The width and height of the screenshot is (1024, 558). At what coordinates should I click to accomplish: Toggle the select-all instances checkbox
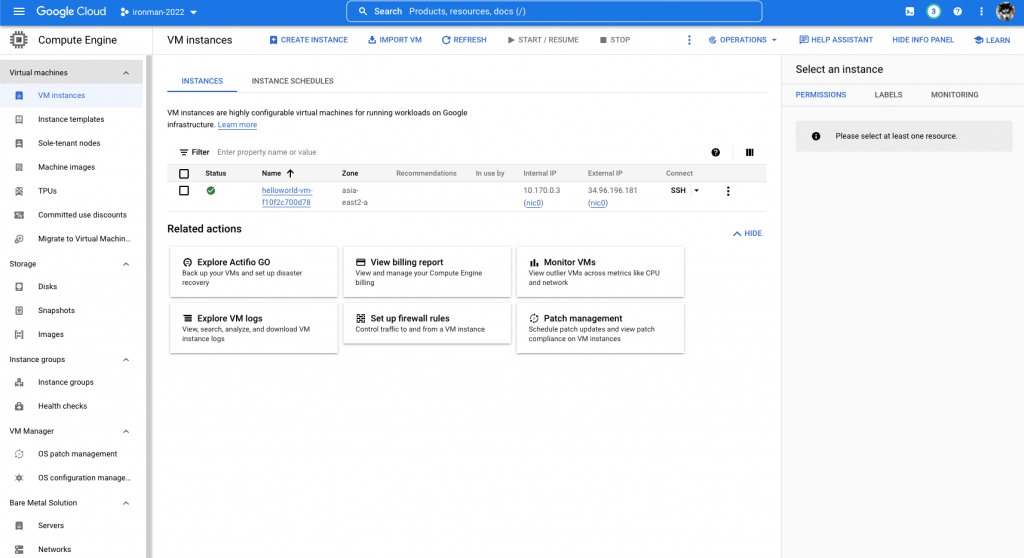tap(184, 174)
